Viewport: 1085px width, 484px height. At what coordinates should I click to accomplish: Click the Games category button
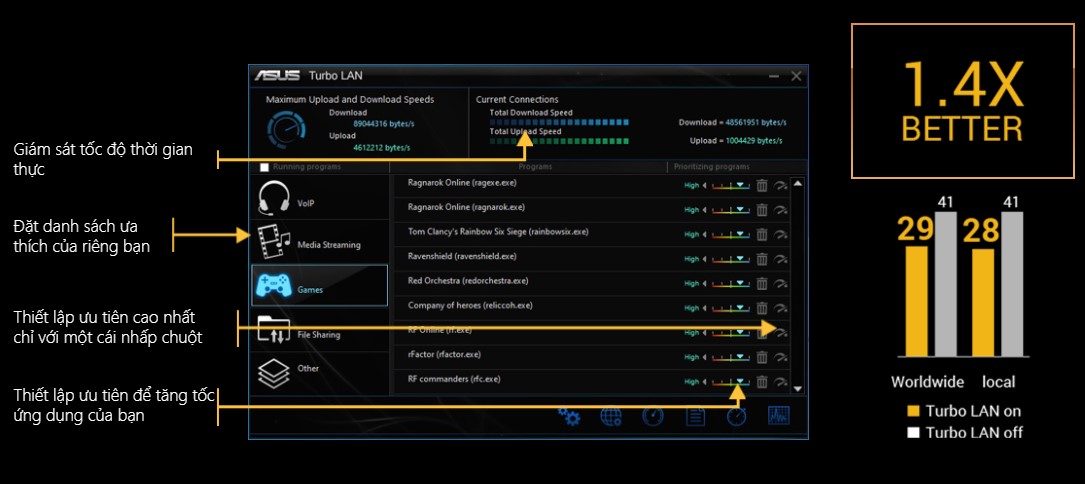pos(319,287)
